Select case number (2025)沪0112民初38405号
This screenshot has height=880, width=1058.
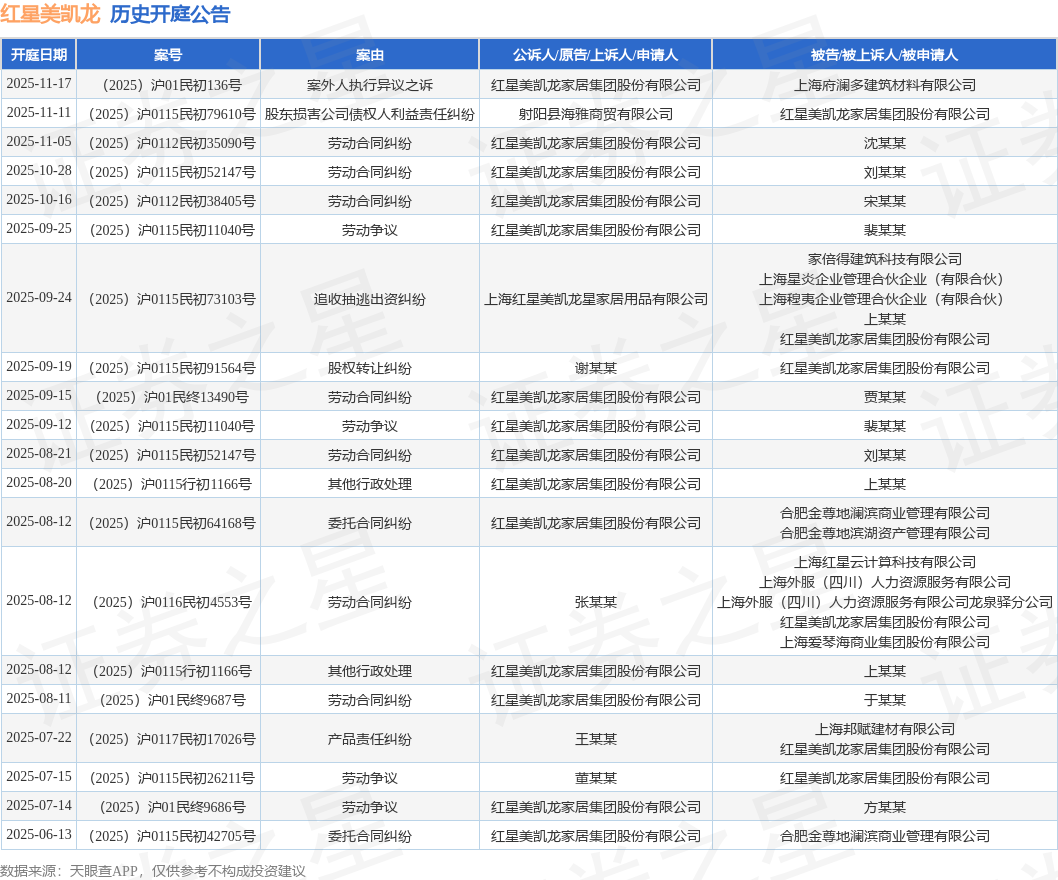pos(168,201)
